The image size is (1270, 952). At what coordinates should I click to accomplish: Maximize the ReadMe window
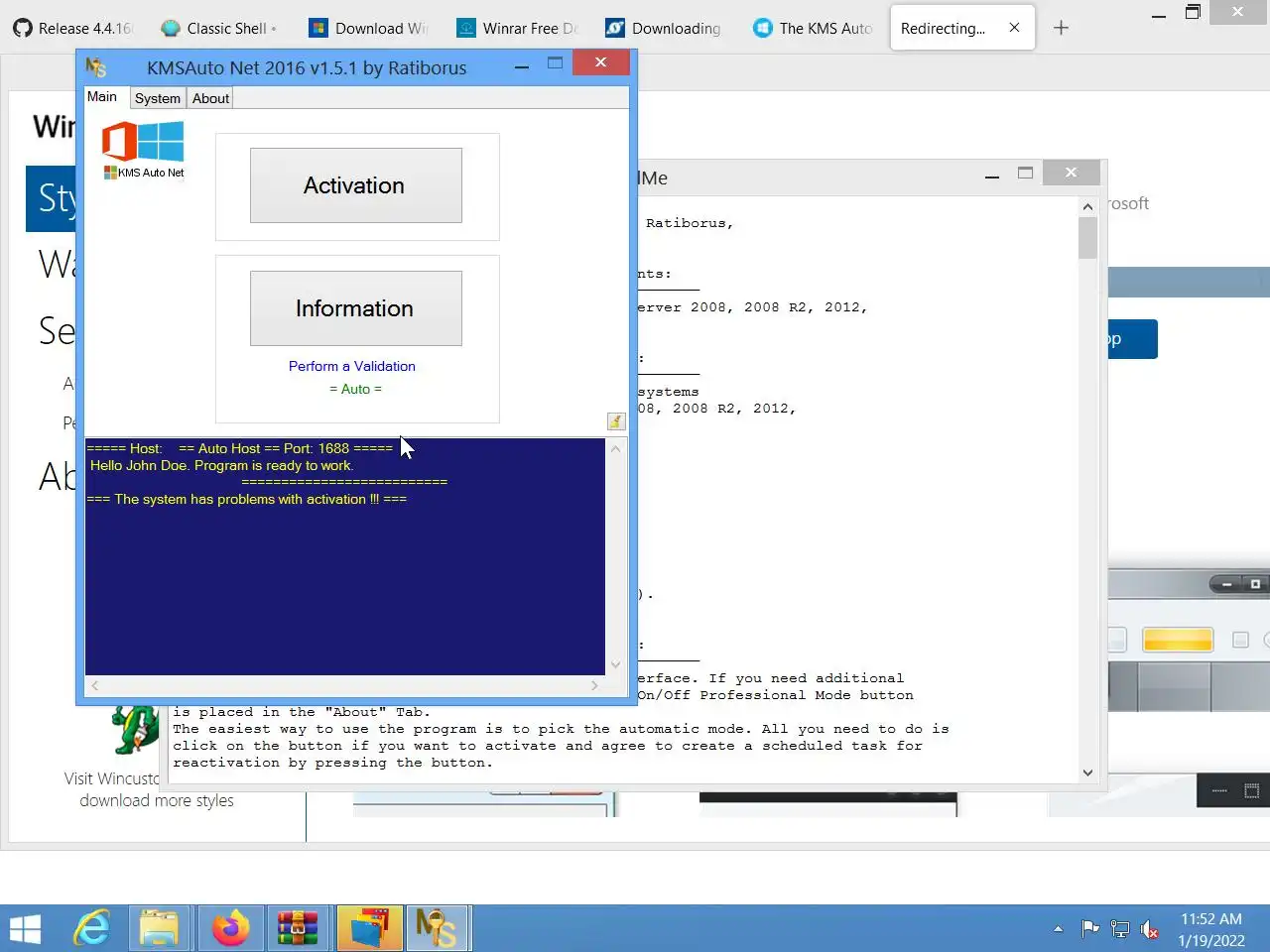[x=1025, y=173]
